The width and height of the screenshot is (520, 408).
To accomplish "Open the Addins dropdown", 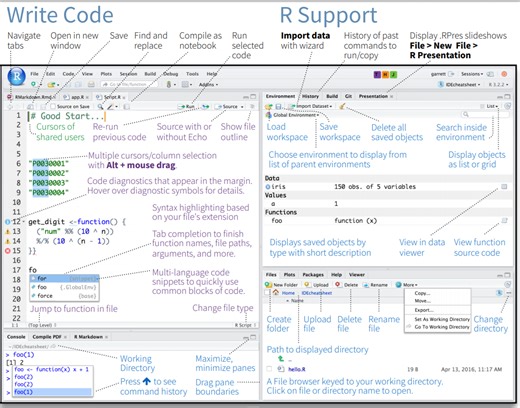I will 209,85.
